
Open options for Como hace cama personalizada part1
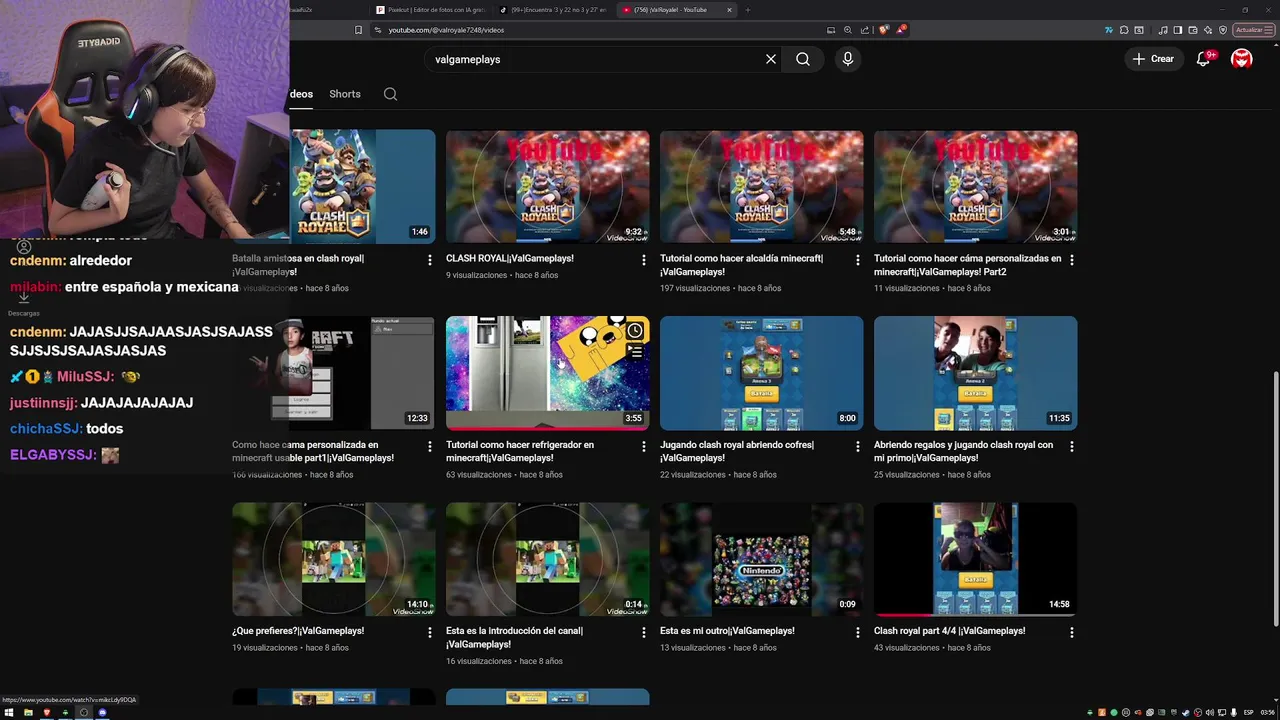click(x=430, y=447)
